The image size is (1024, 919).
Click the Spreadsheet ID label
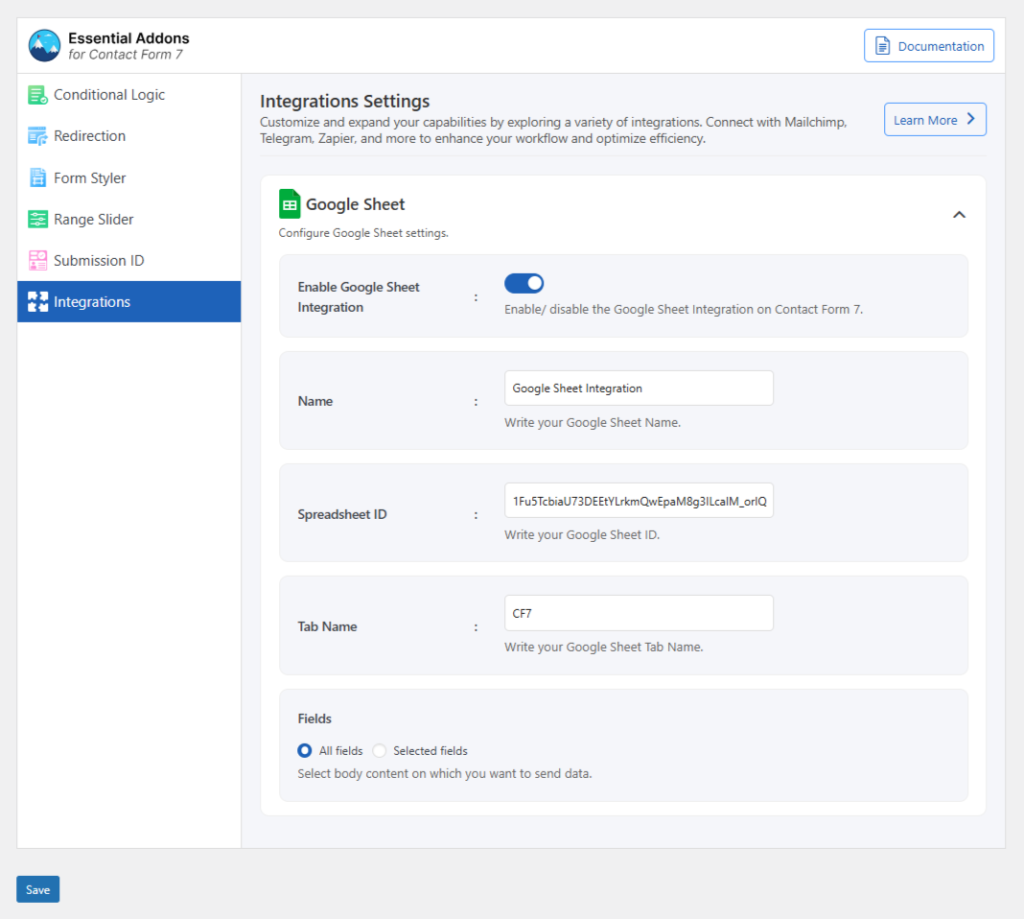click(x=342, y=514)
